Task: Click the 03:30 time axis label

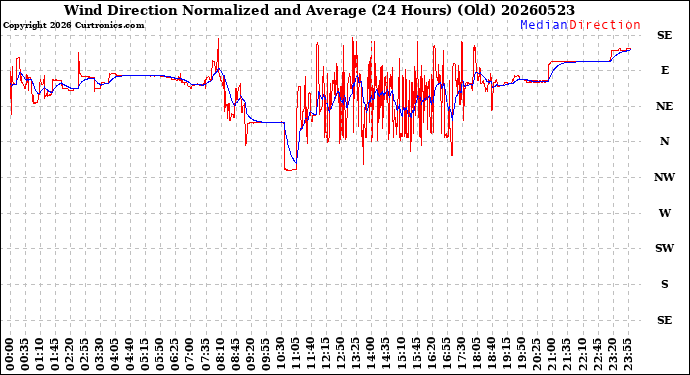Action: (100, 354)
